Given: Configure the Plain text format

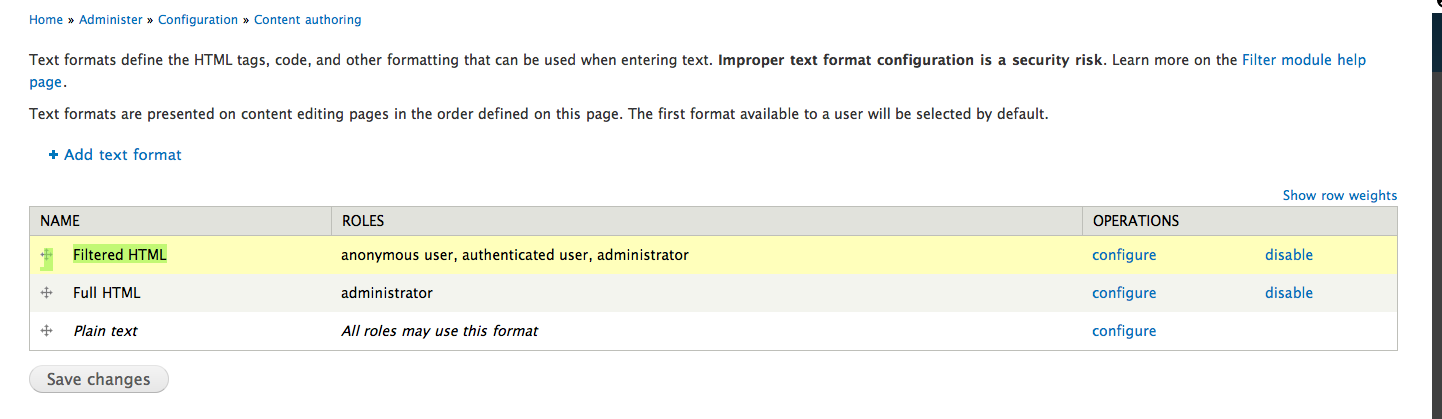Looking at the screenshot, I should pyautogui.click(x=1123, y=331).
